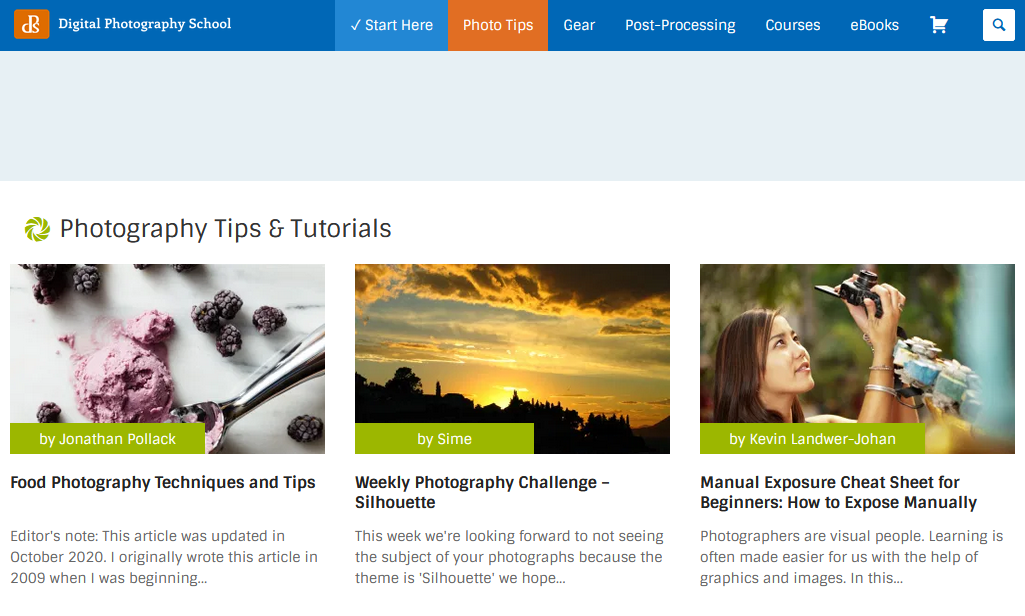Click the 'by Sime' author tag
1025x616 pixels.
(444, 439)
